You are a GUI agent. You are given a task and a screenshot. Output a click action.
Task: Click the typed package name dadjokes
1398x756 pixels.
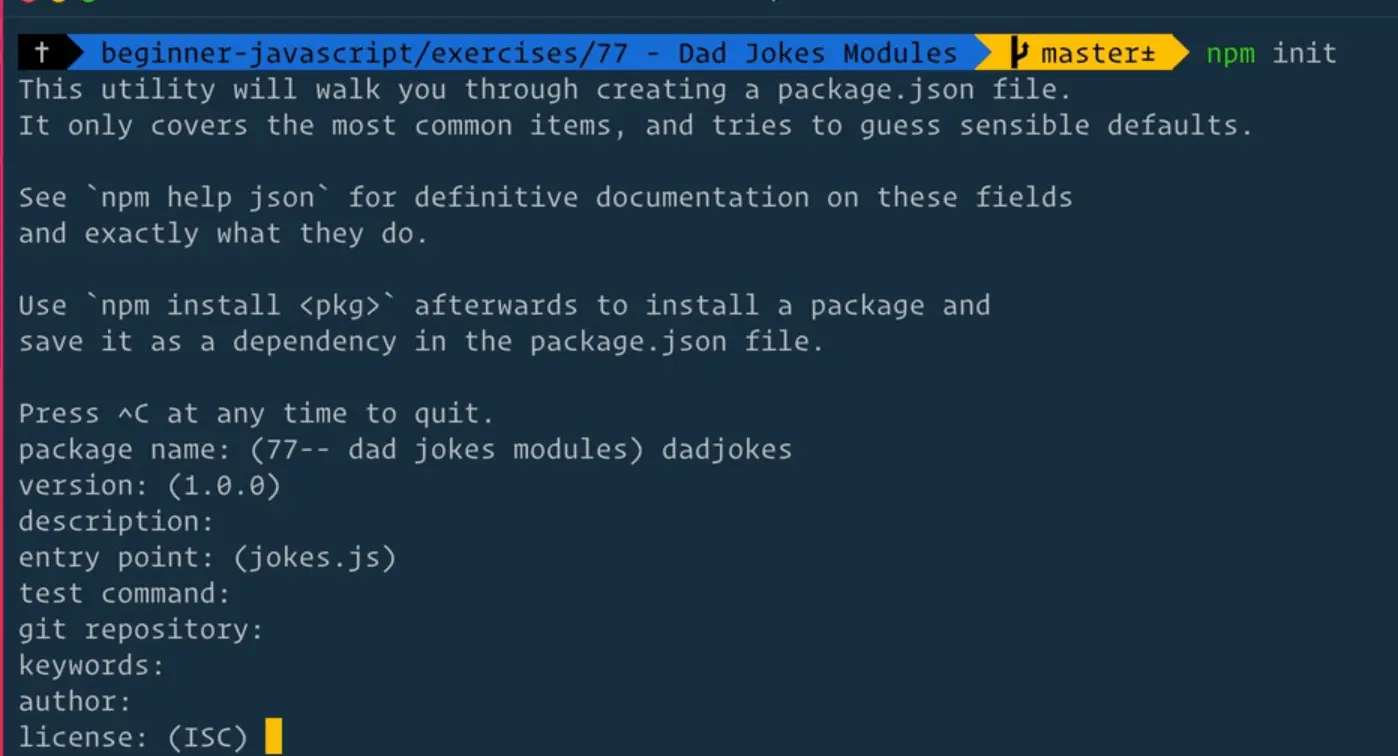pyautogui.click(x=727, y=449)
